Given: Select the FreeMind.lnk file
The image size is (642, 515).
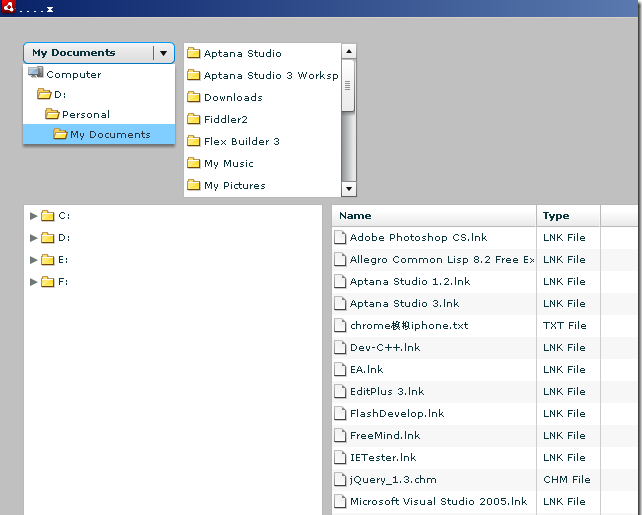Looking at the screenshot, I should click(385, 436).
